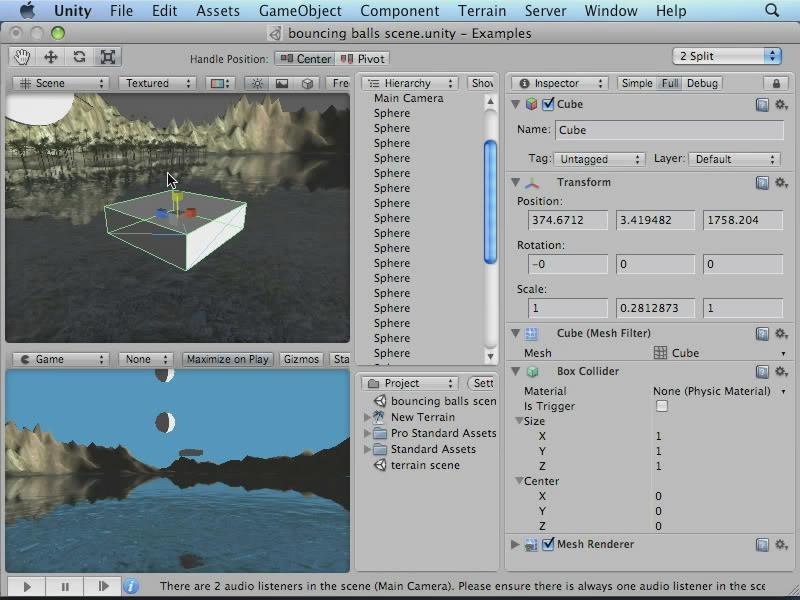This screenshot has height=600, width=800.
Task: Click the Scale Y field 0.2812873
Action: [655, 308]
